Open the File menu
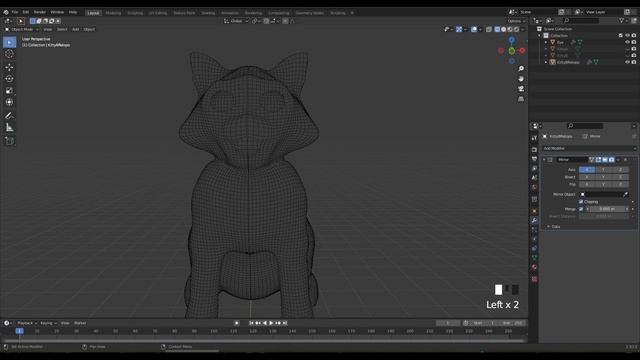The width and height of the screenshot is (640, 360). click(15, 12)
